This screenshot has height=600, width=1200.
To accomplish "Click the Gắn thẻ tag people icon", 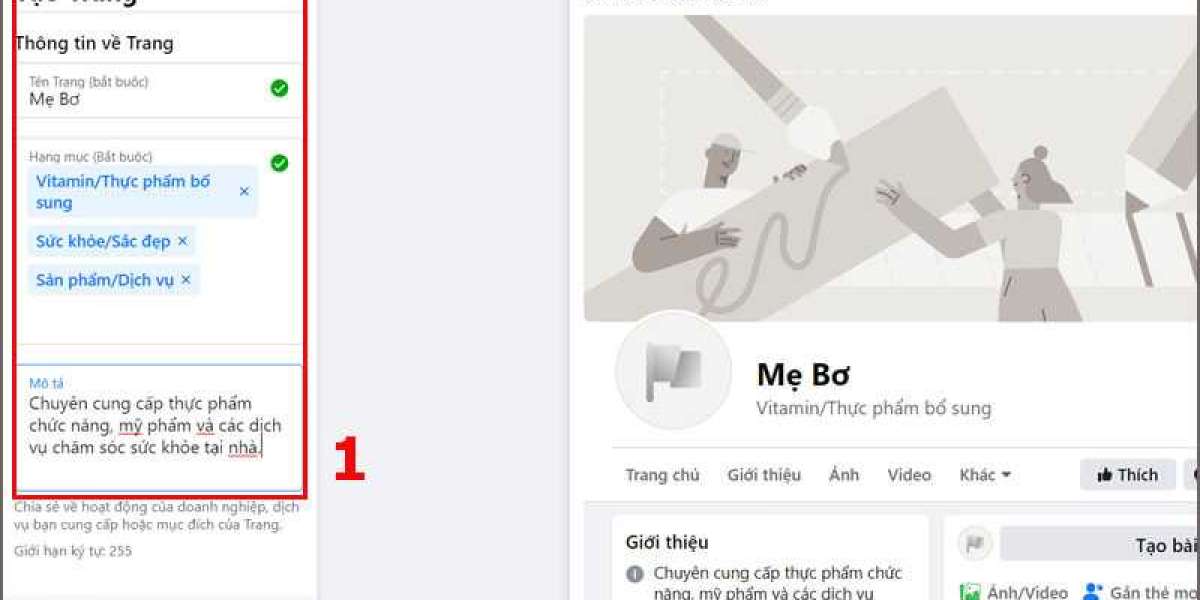I will [1093, 592].
